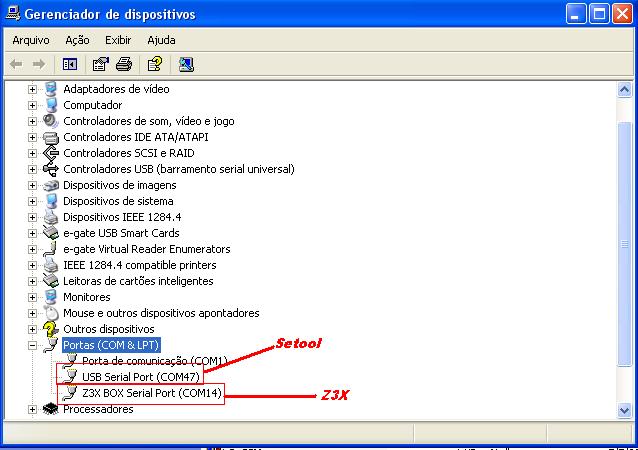Click the Computador node icon
Viewport: 638px width, 450px height.
click(51, 105)
